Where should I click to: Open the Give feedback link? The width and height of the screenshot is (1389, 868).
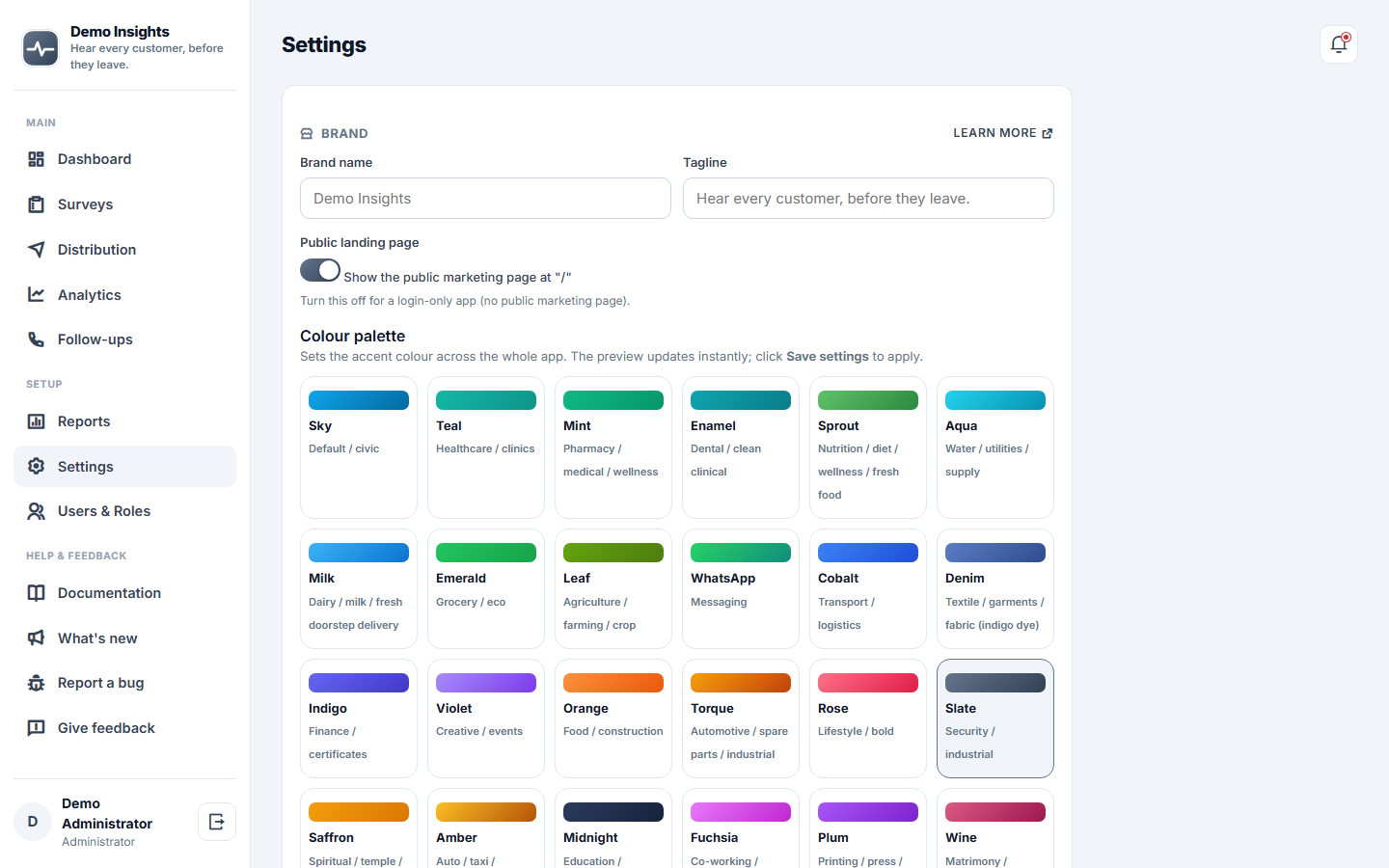(124, 728)
